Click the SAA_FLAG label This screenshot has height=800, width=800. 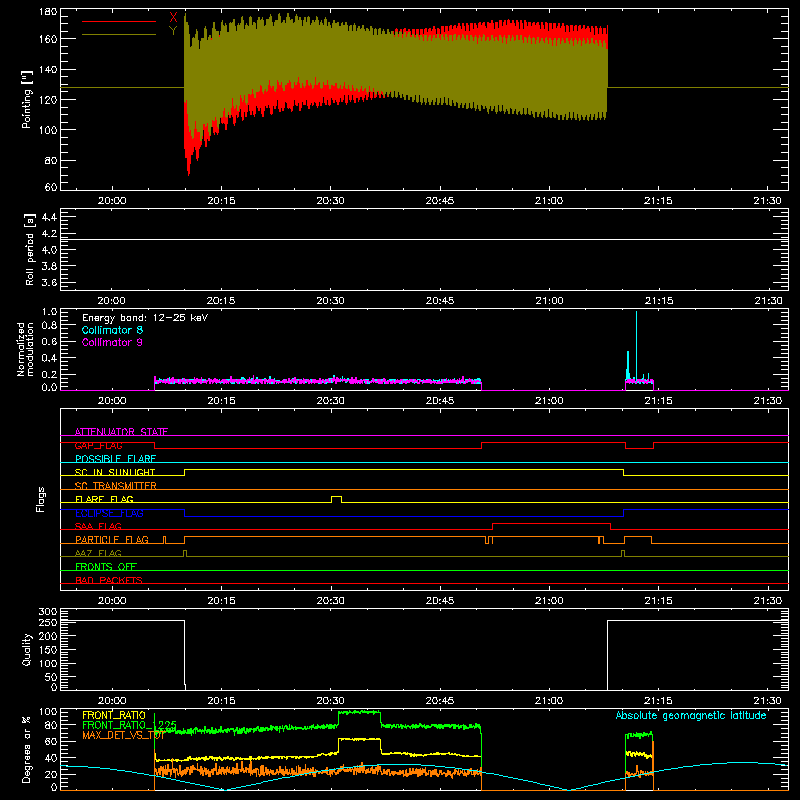pos(98,526)
